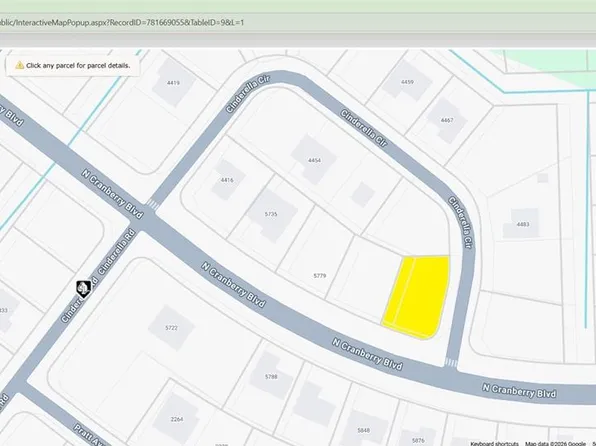Select parcel numbered 5735
The image size is (596, 446).
pyautogui.click(x=271, y=214)
